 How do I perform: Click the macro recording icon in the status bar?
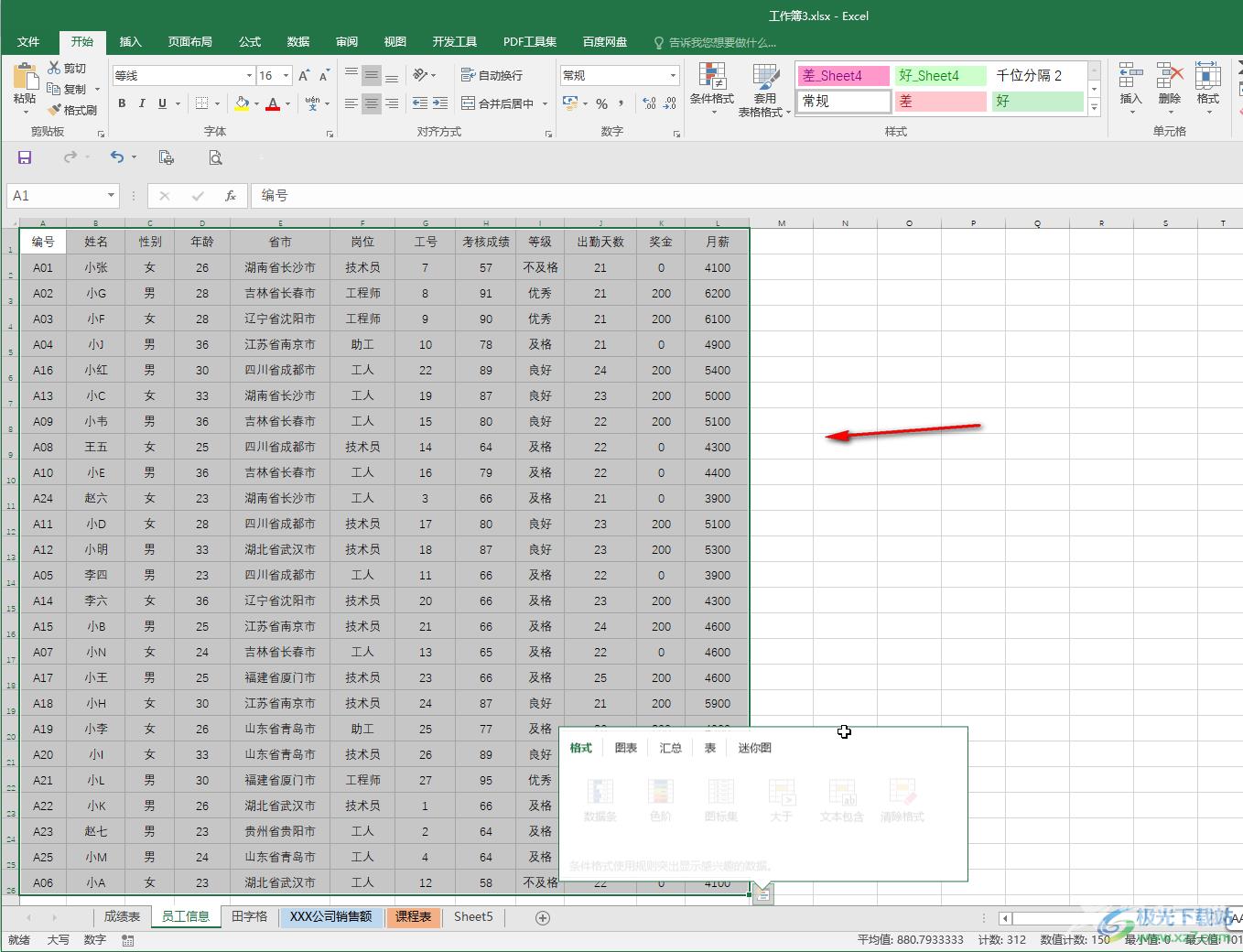coord(128,940)
